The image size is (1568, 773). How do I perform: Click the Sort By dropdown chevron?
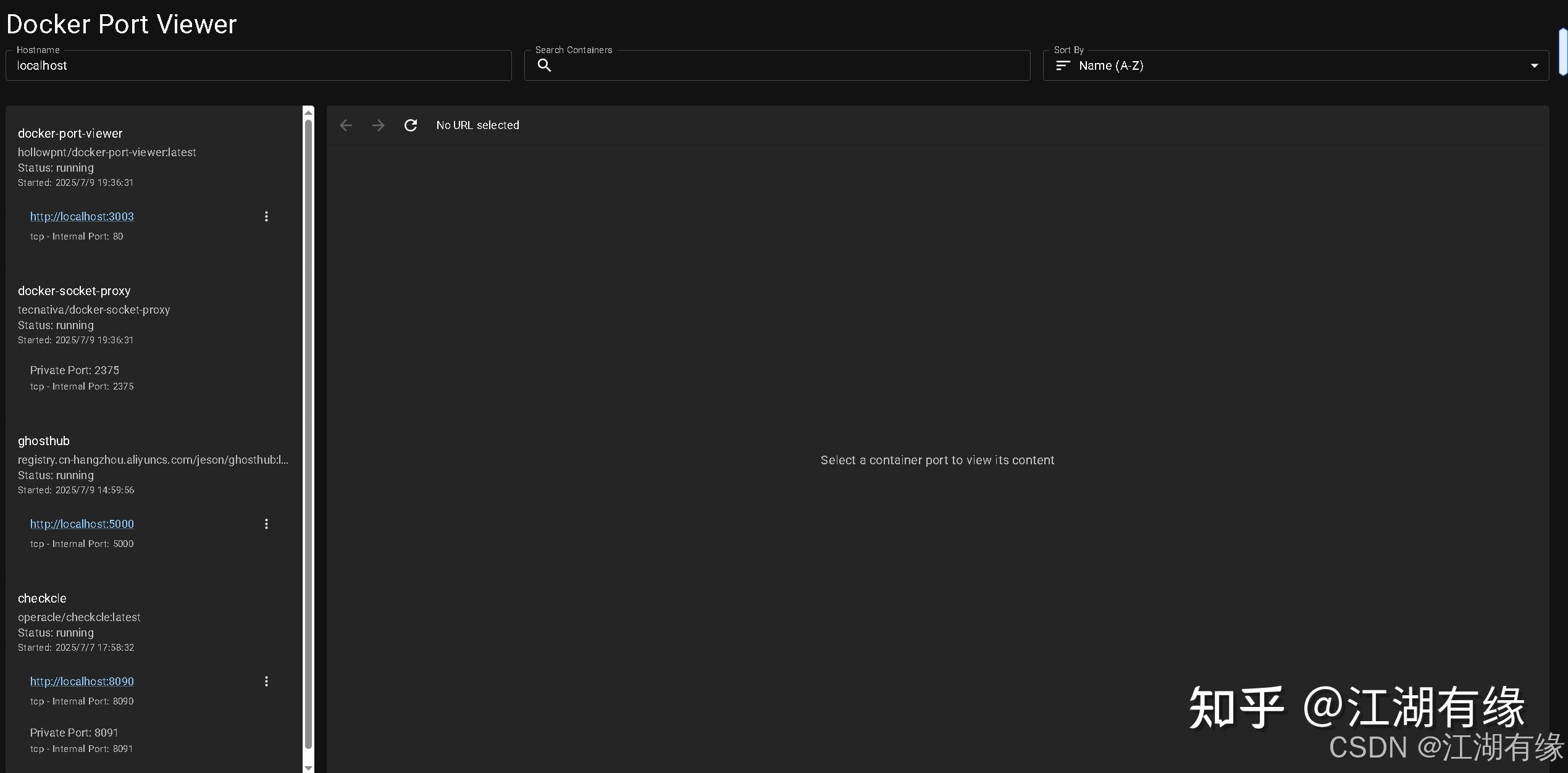[x=1535, y=65]
